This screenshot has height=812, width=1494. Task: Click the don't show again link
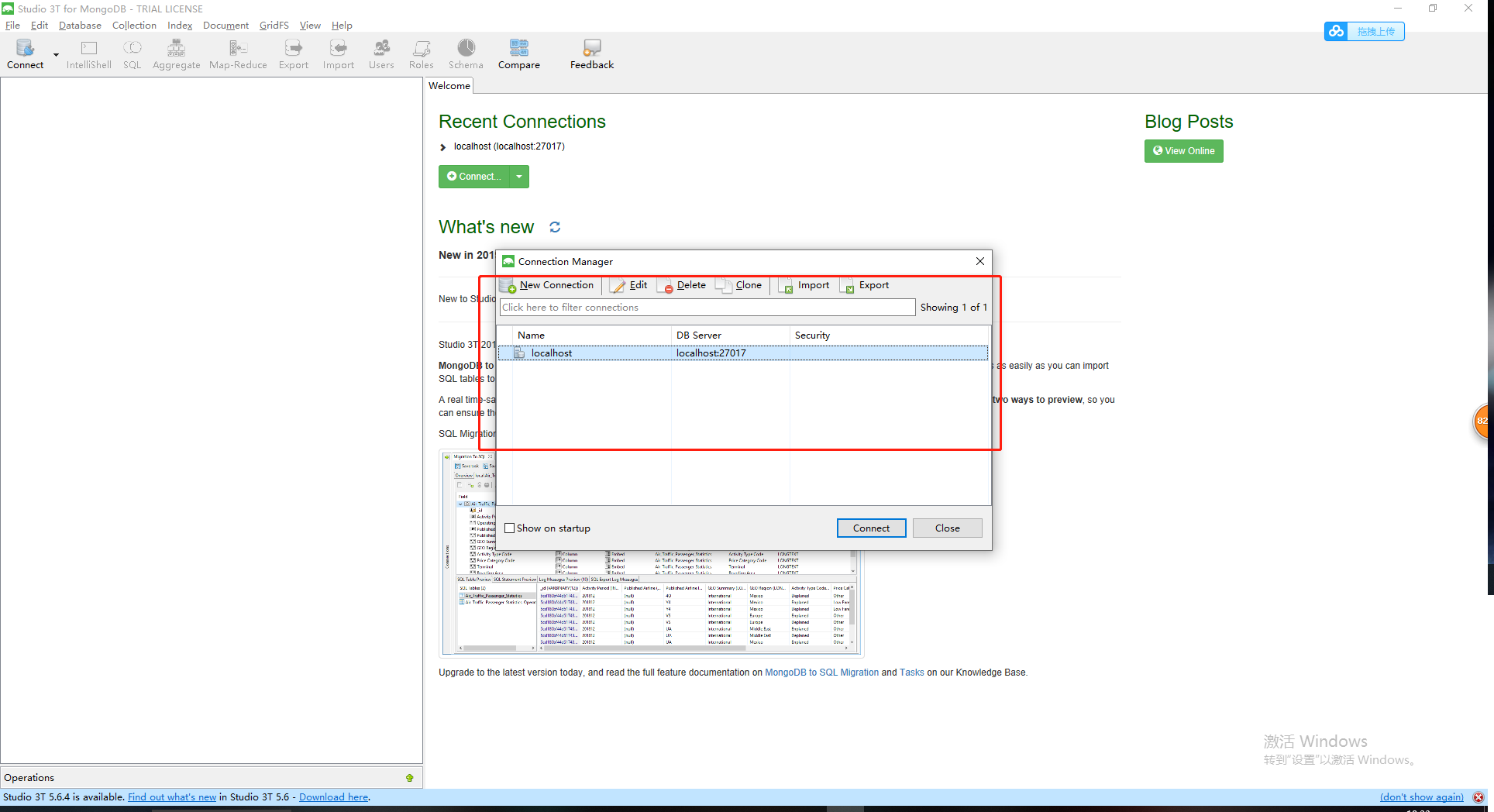[x=1421, y=797]
